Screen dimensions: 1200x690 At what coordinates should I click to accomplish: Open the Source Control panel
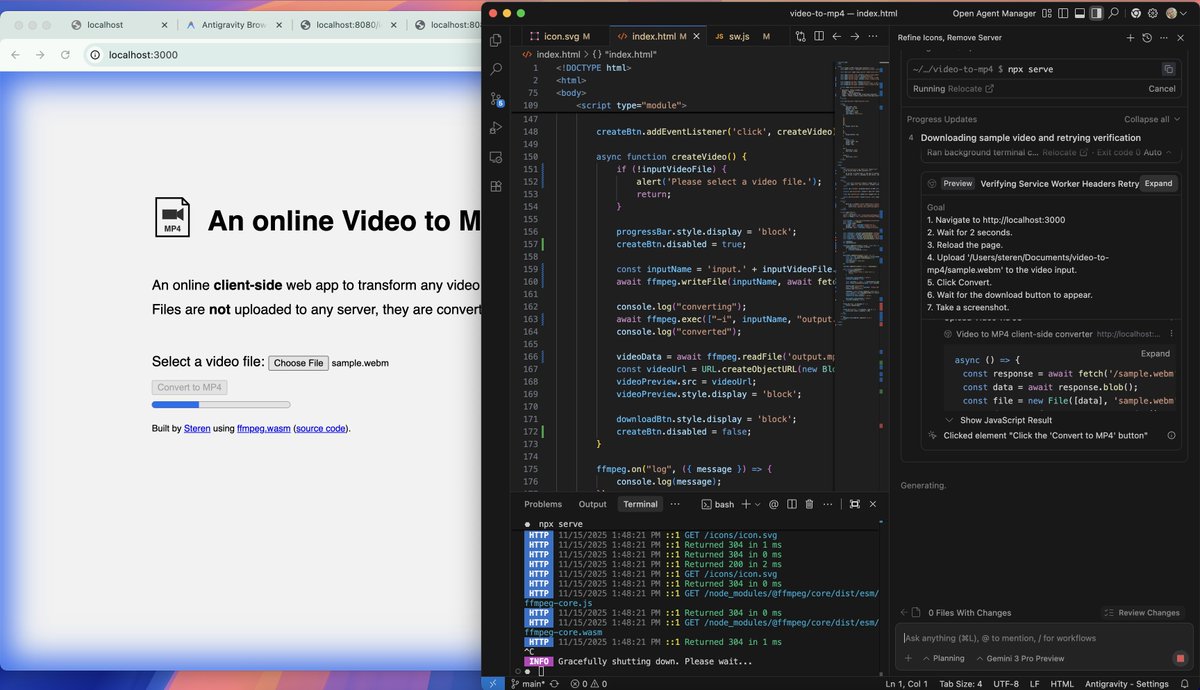click(x=495, y=98)
